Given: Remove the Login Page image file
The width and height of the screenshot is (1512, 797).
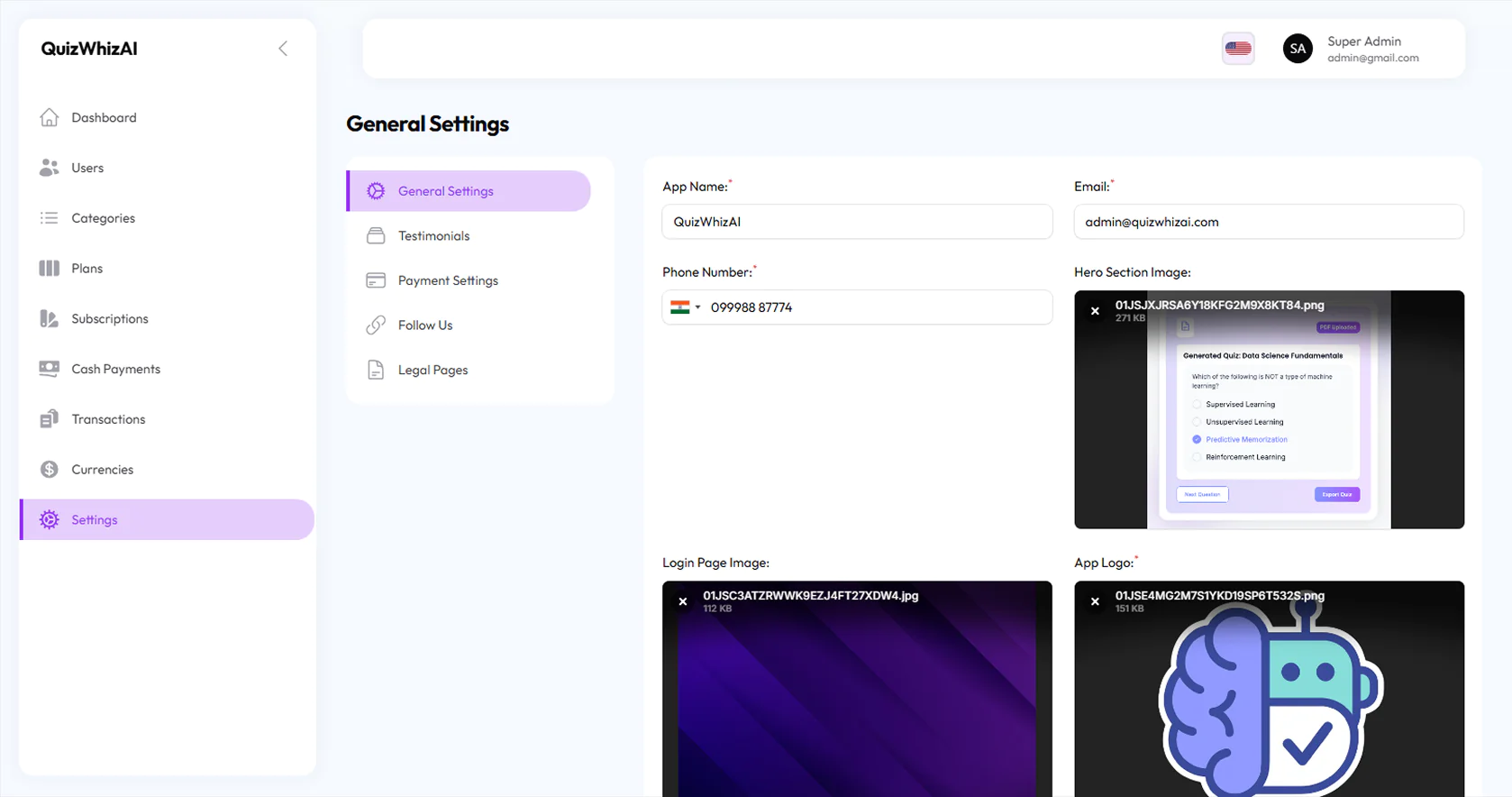Looking at the screenshot, I should (x=683, y=601).
